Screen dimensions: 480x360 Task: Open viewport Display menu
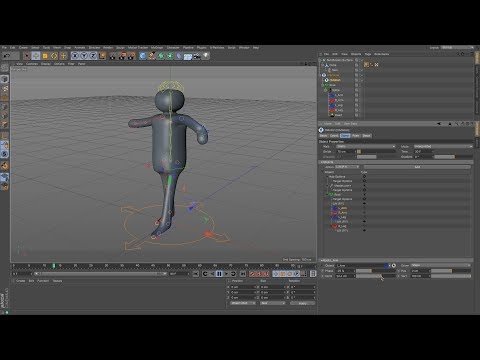(46, 63)
